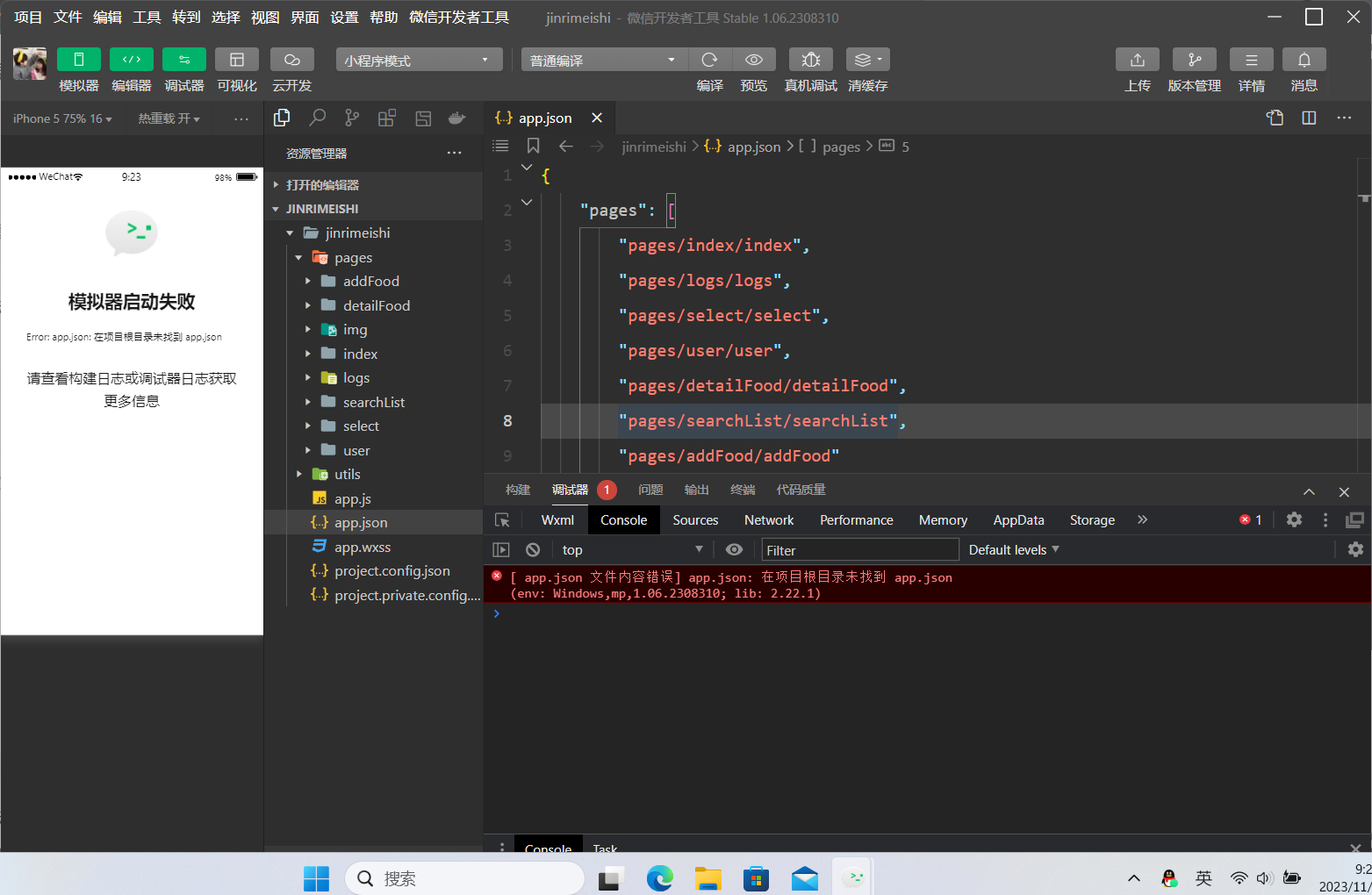
Task: Open the 热重载 hot reload dropdown
Action: (x=169, y=118)
